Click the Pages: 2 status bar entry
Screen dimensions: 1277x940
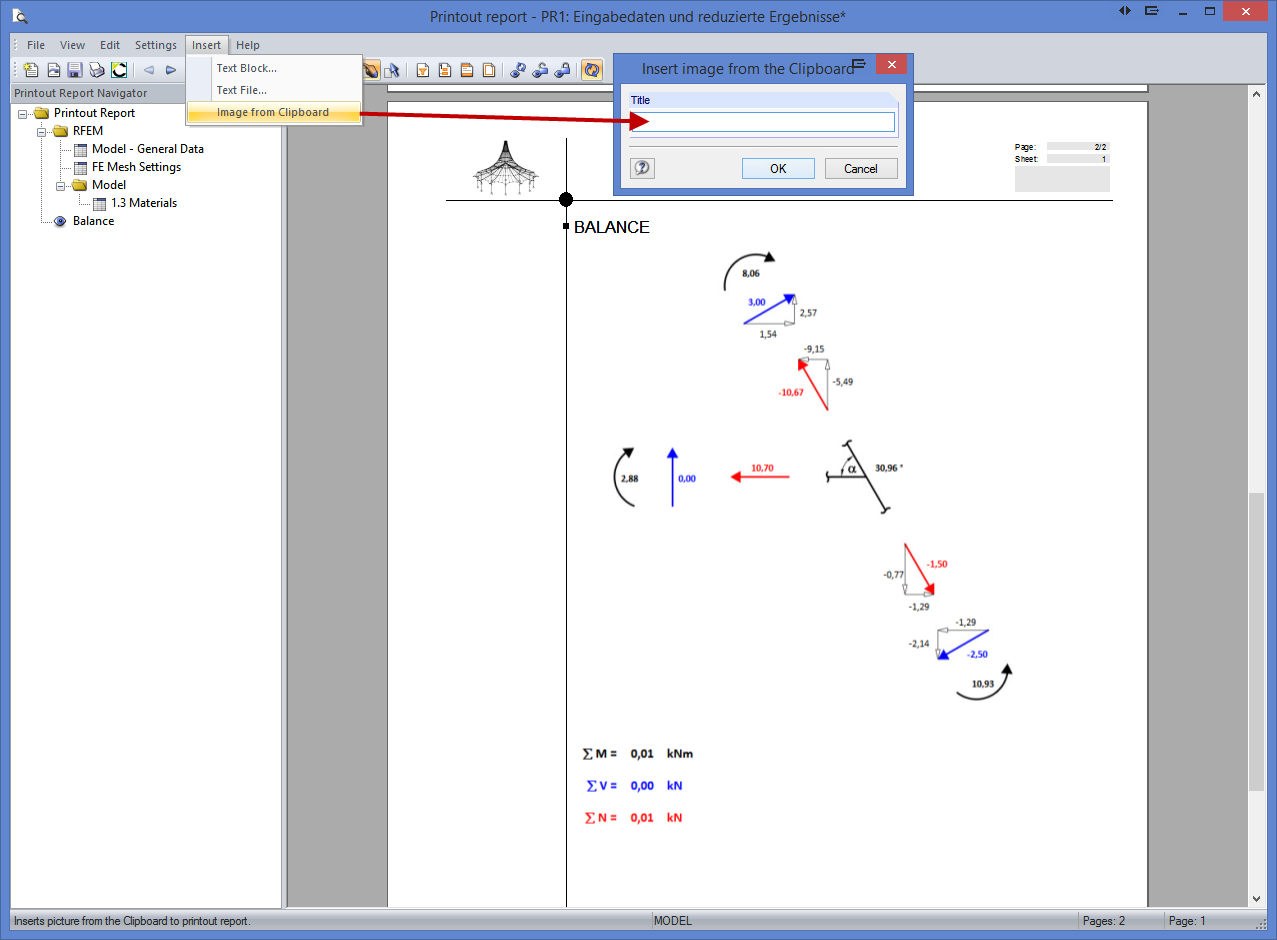coord(1104,921)
